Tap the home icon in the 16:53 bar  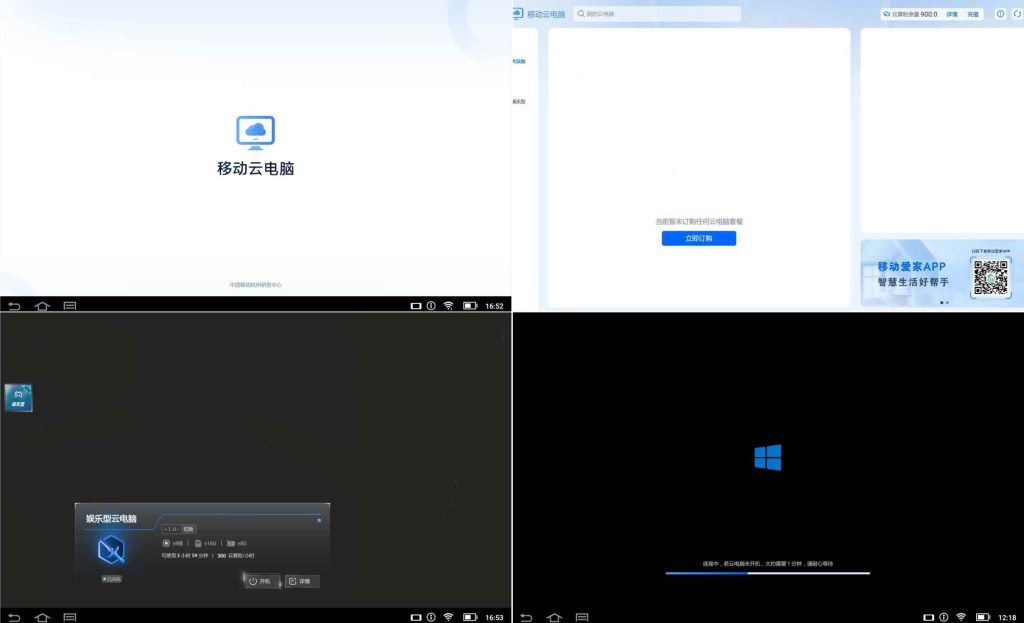[x=42, y=617]
